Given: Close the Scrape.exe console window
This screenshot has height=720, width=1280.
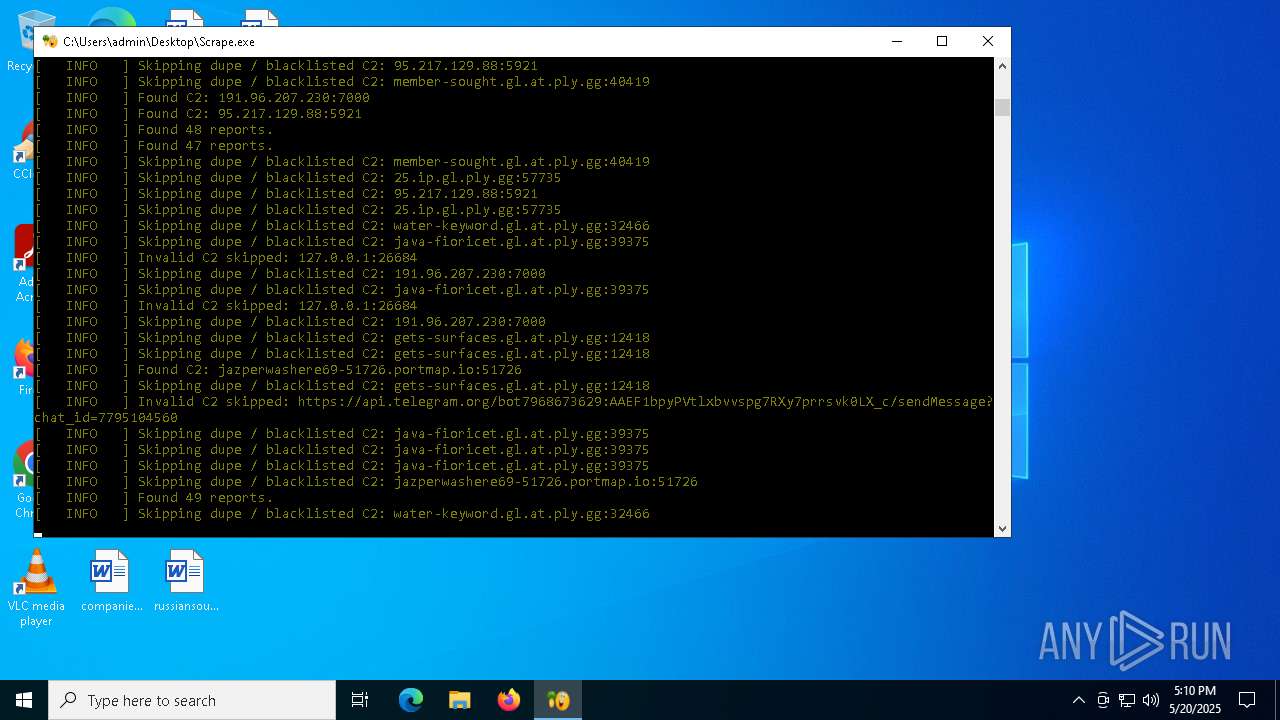Looking at the screenshot, I should (x=987, y=41).
